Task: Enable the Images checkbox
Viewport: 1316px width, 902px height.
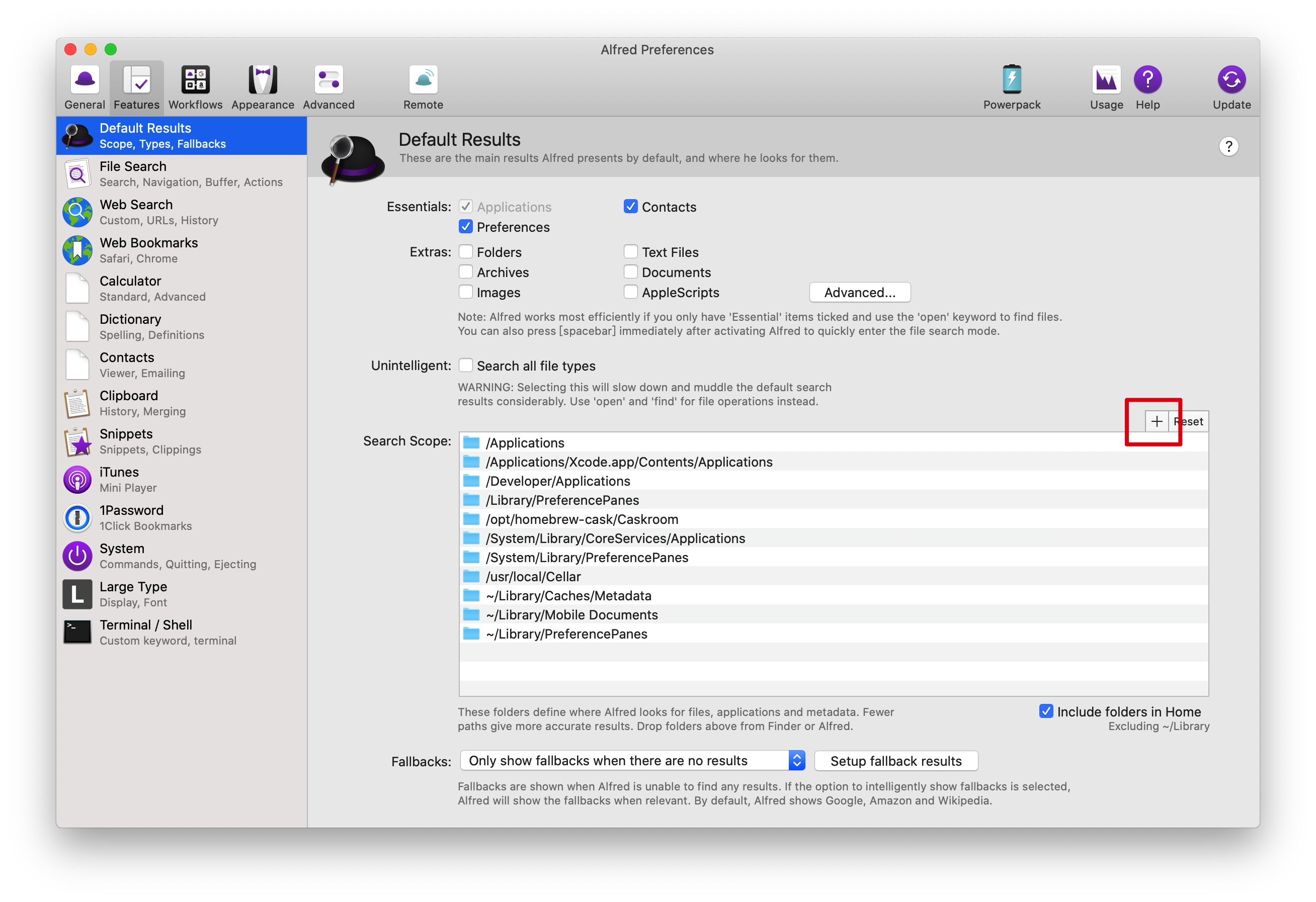Action: tap(465, 292)
